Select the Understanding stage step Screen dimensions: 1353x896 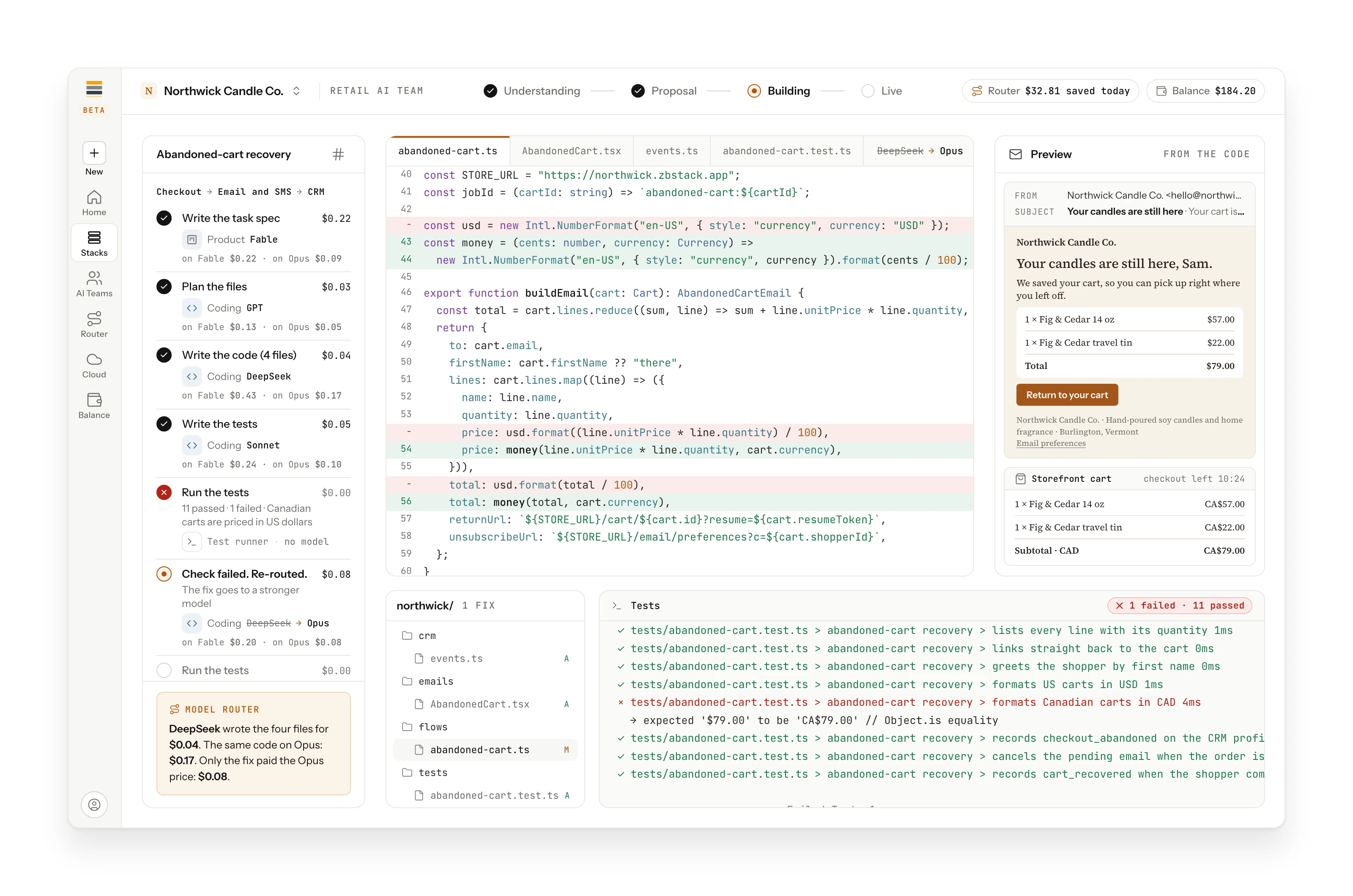pyautogui.click(x=531, y=91)
